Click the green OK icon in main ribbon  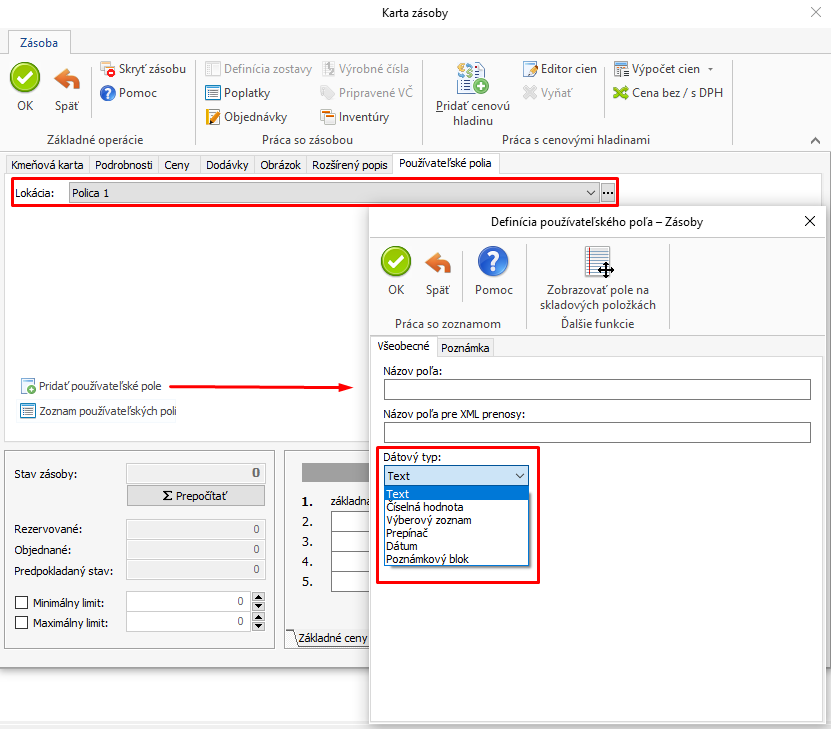coord(25,78)
